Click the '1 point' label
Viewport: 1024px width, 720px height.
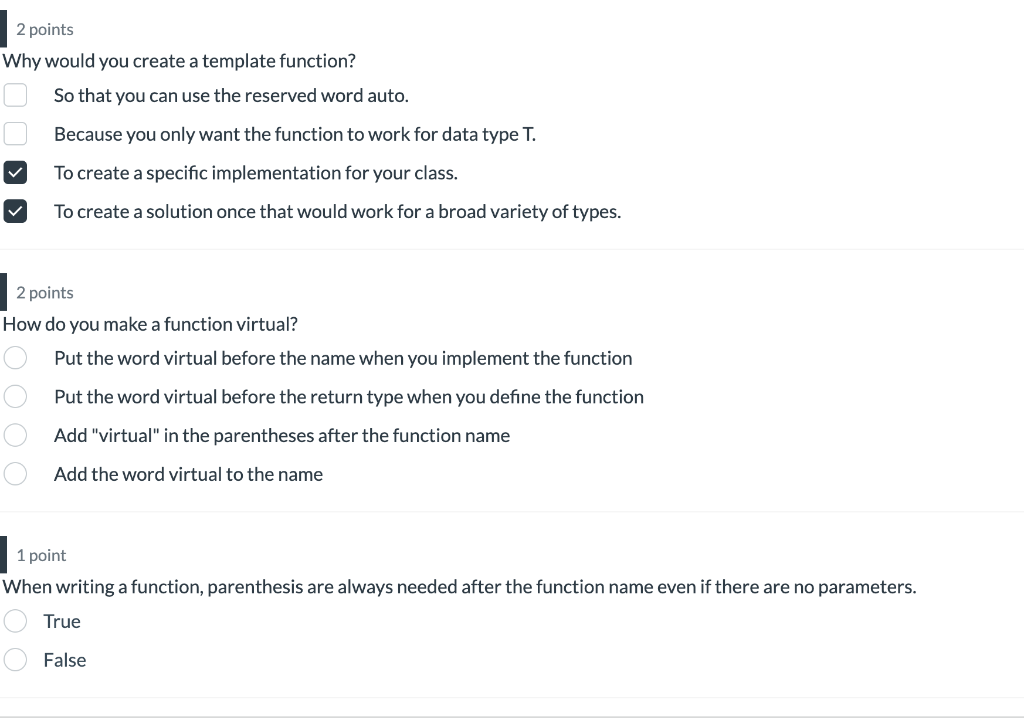click(40, 554)
